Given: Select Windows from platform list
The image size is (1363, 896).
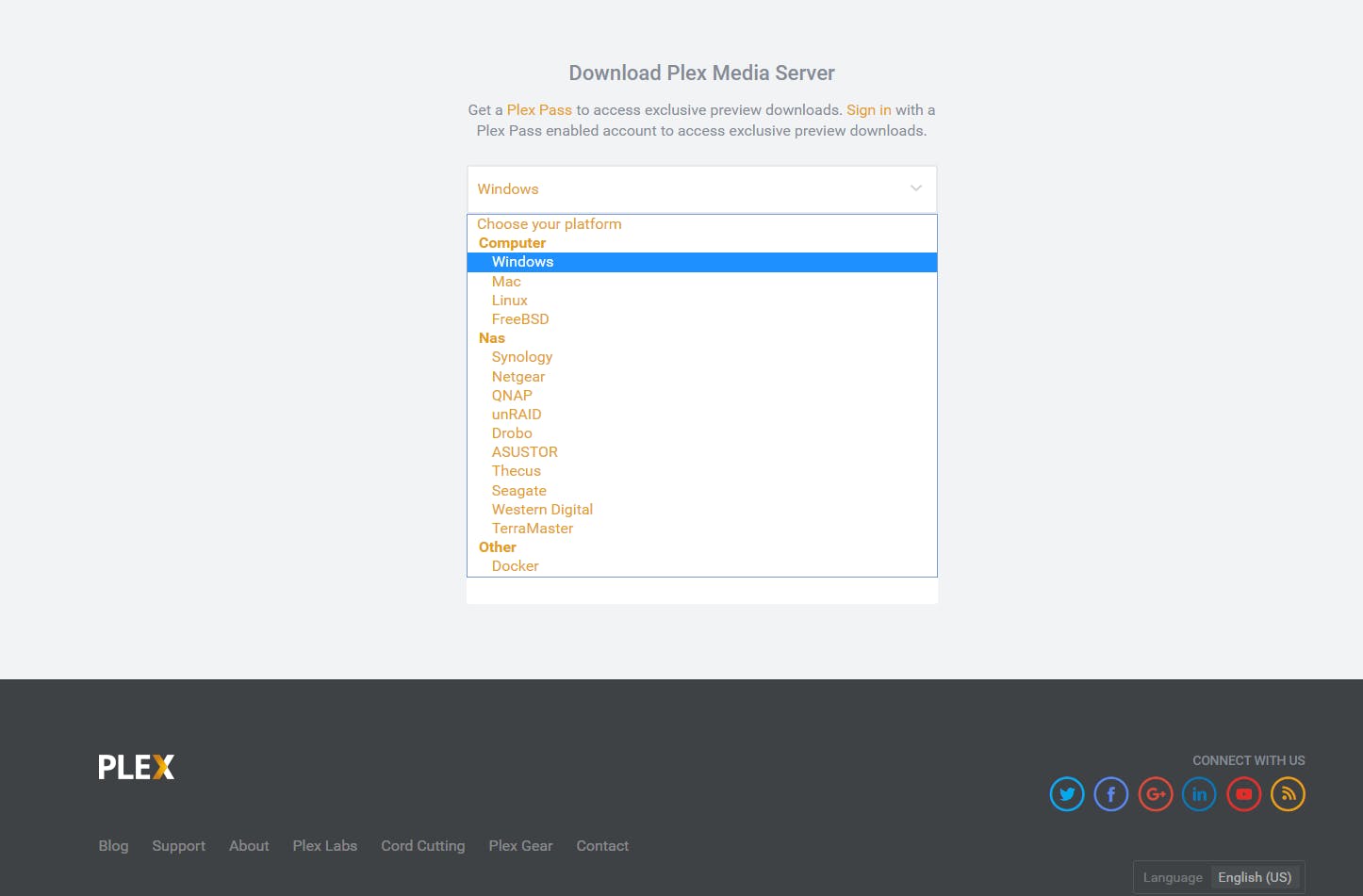Looking at the screenshot, I should [x=702, y=262].
